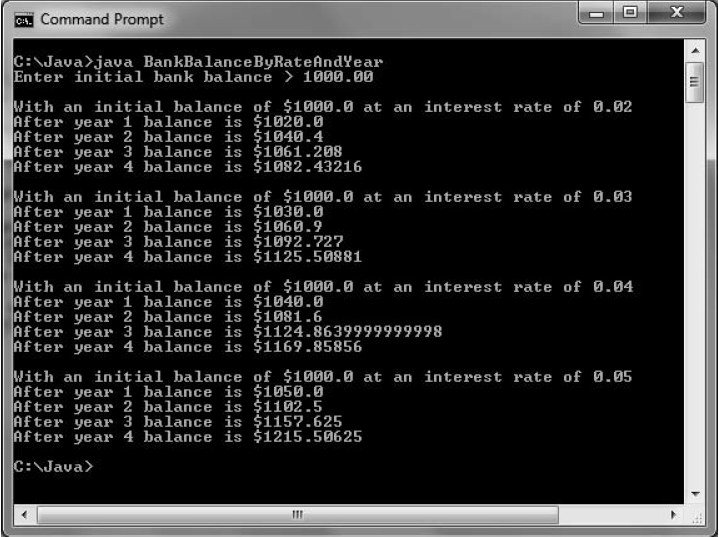Screen dimensions: 719x537
Task: Click the balance value $1125.50881
Action: tap(308, 257)
